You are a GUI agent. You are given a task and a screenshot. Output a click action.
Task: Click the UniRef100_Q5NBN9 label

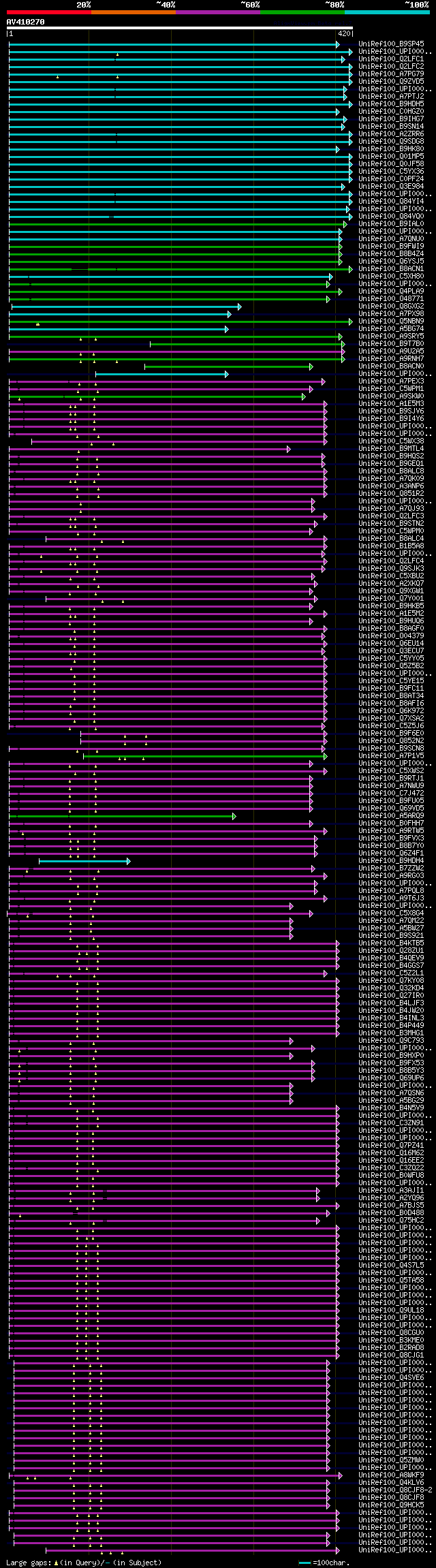pos(392,322)
